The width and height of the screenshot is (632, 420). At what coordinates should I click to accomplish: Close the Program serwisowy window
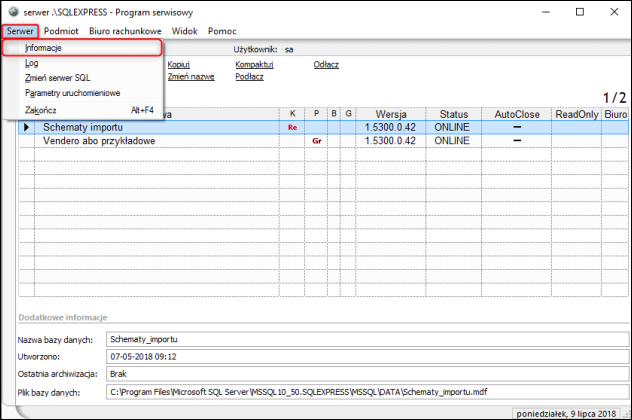[x=614, y=12]
